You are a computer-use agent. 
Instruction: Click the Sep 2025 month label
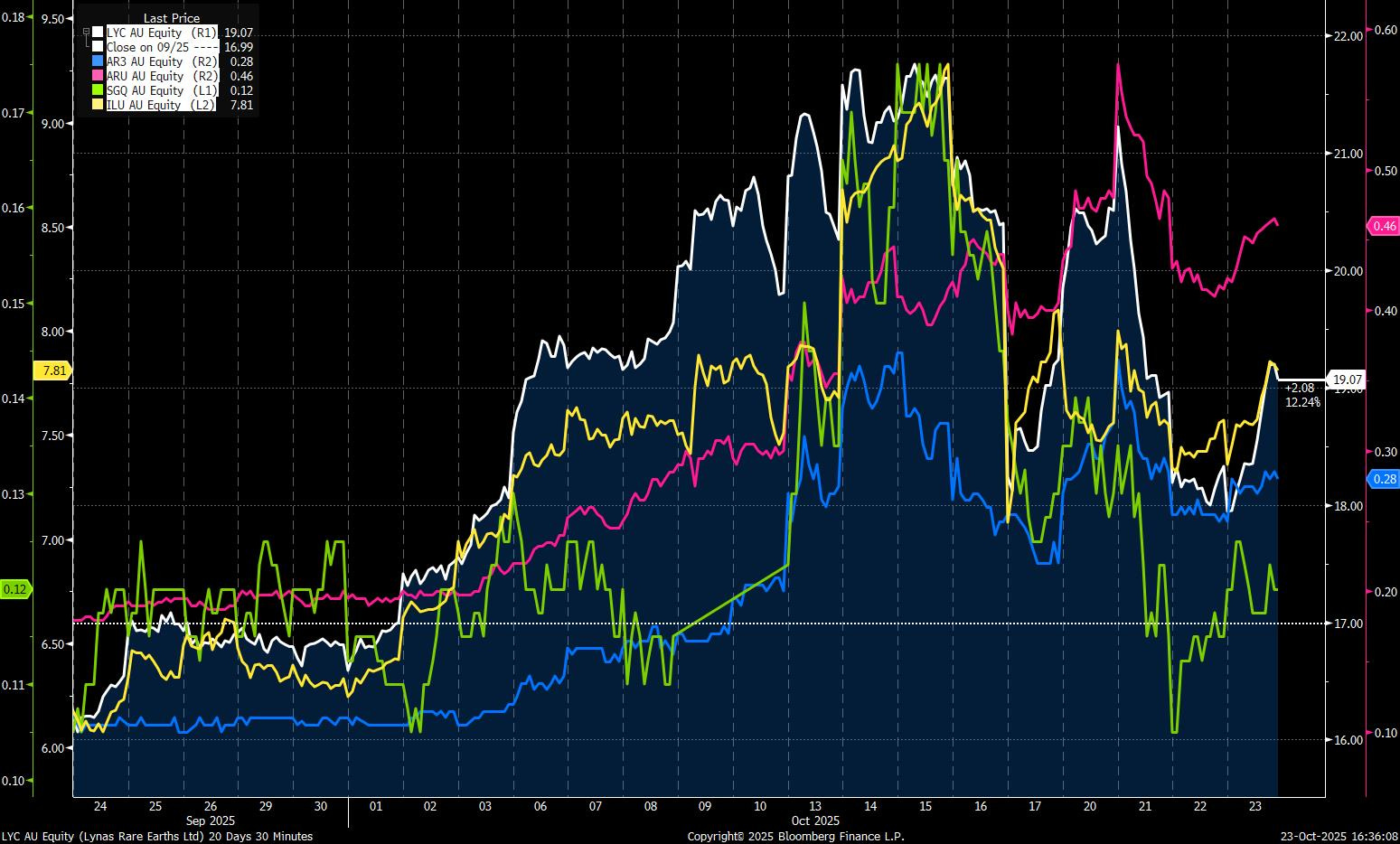(210, 821)
